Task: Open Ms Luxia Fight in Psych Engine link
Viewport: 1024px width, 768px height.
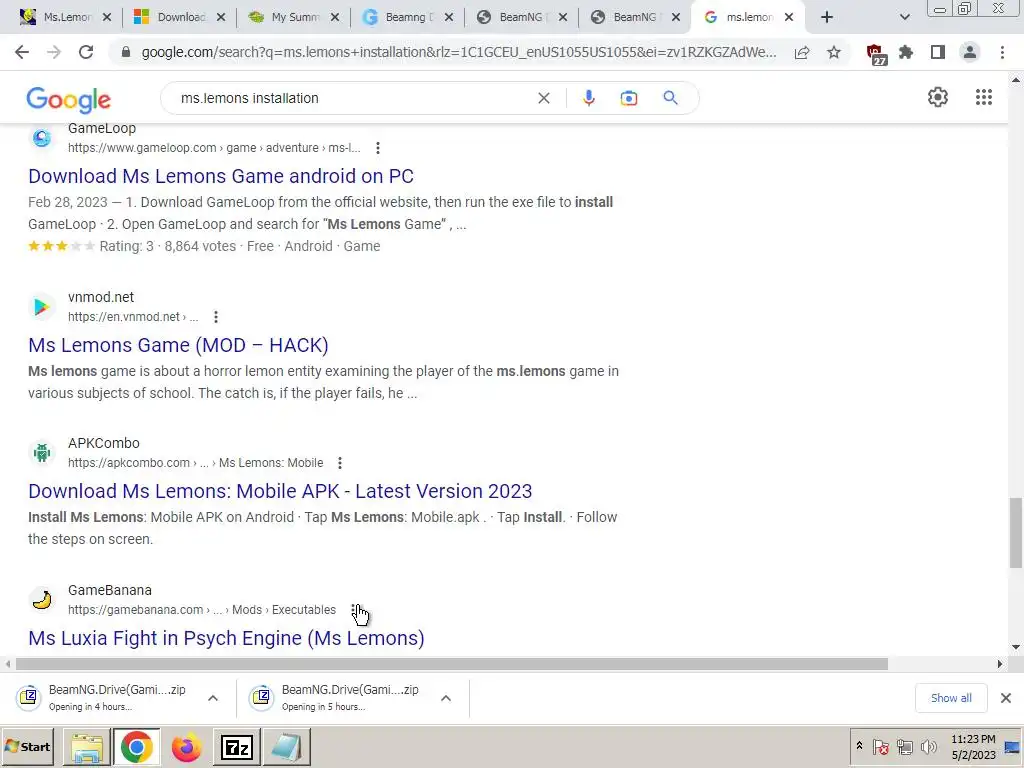Action: pyautogui.click(x=226, y=638)
